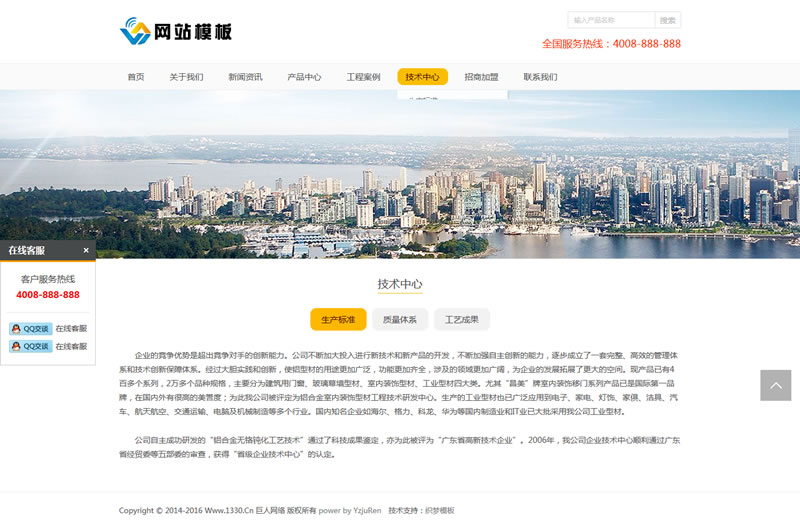Click the first QQ交谈 chat icon
Viewport: 800px width, 528px height.
coord(30,329)
